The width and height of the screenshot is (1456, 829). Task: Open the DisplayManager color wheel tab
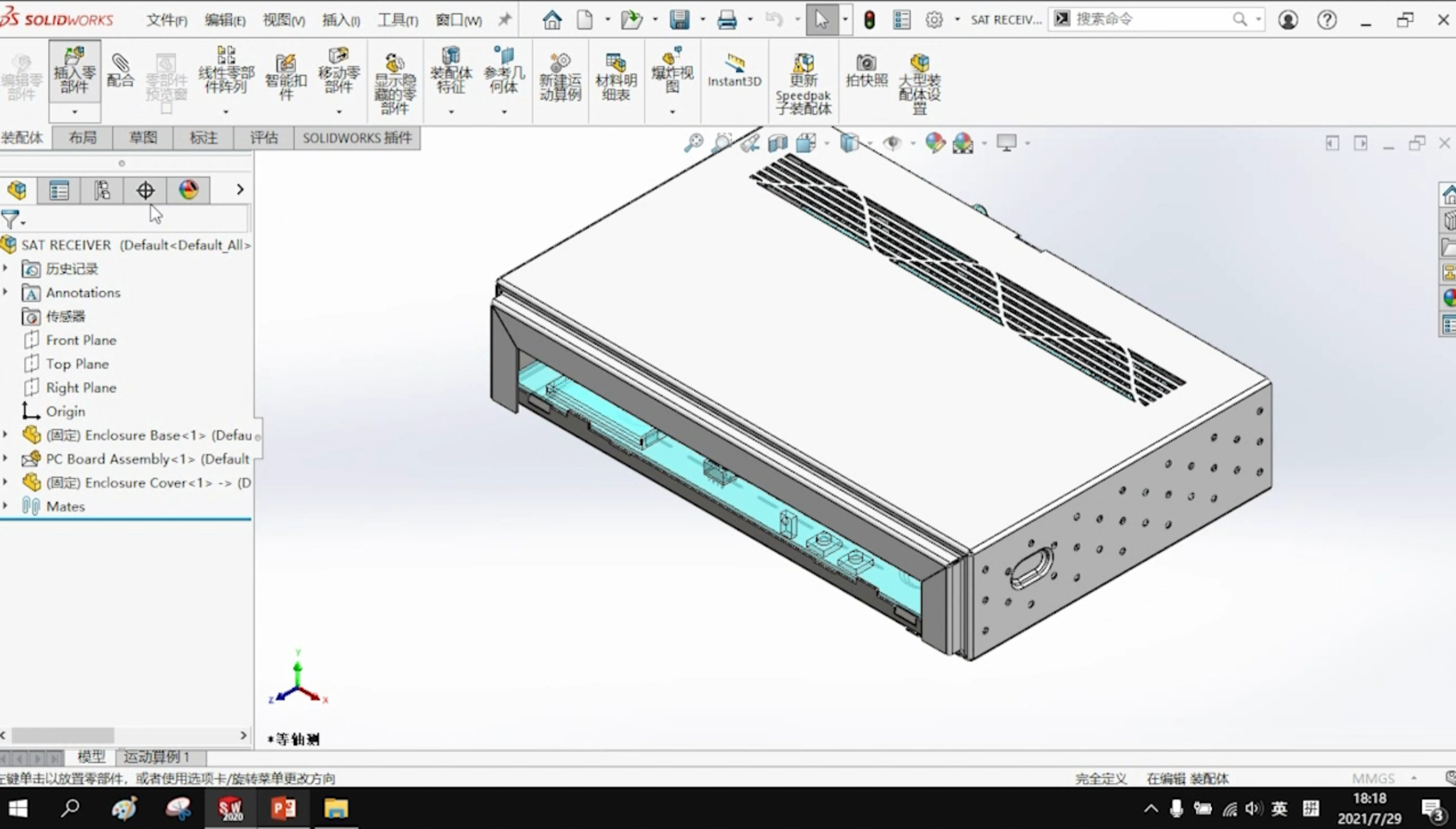pos(188,190)
